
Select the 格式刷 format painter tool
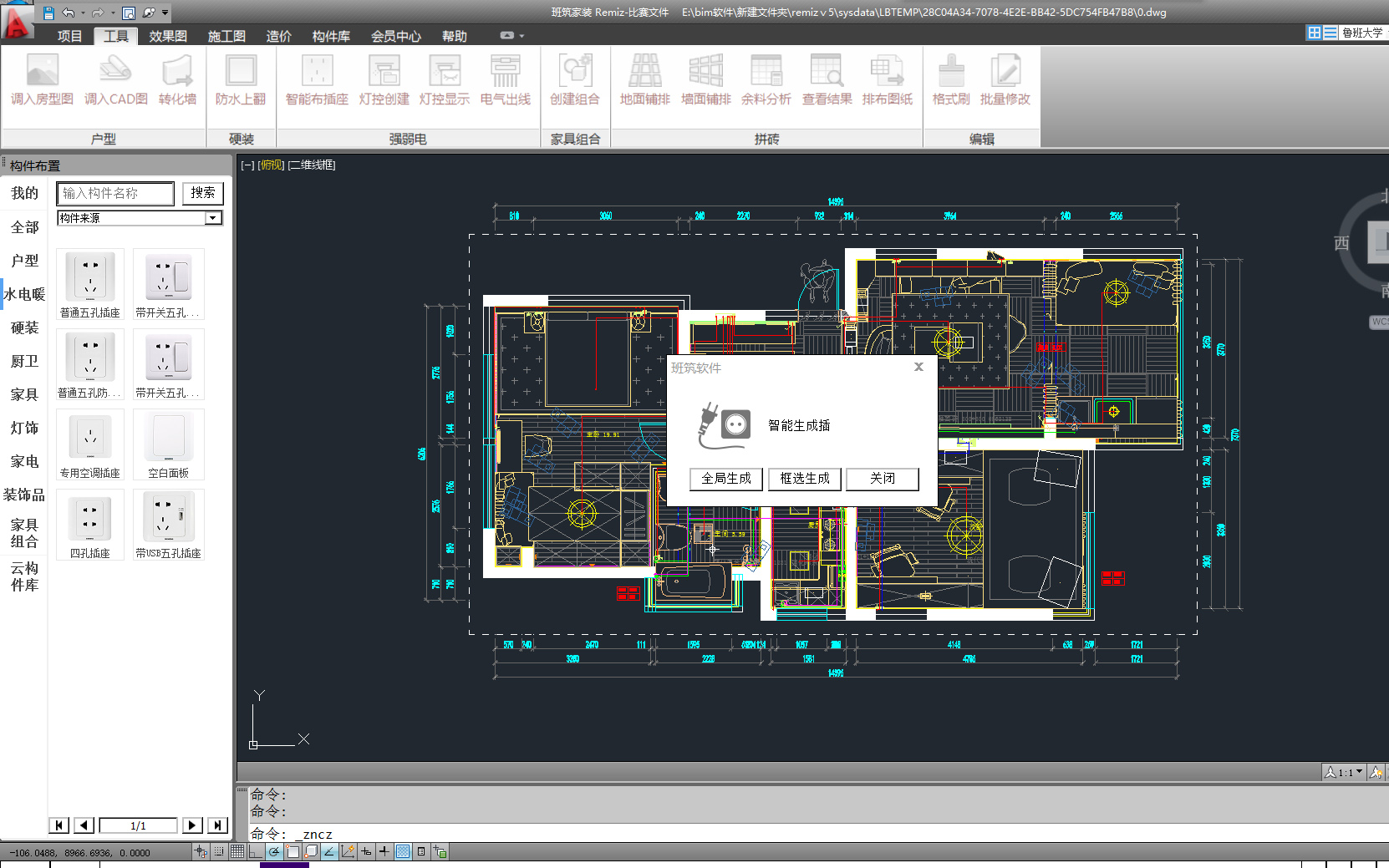pyautogui.click(x=951, y=80)
